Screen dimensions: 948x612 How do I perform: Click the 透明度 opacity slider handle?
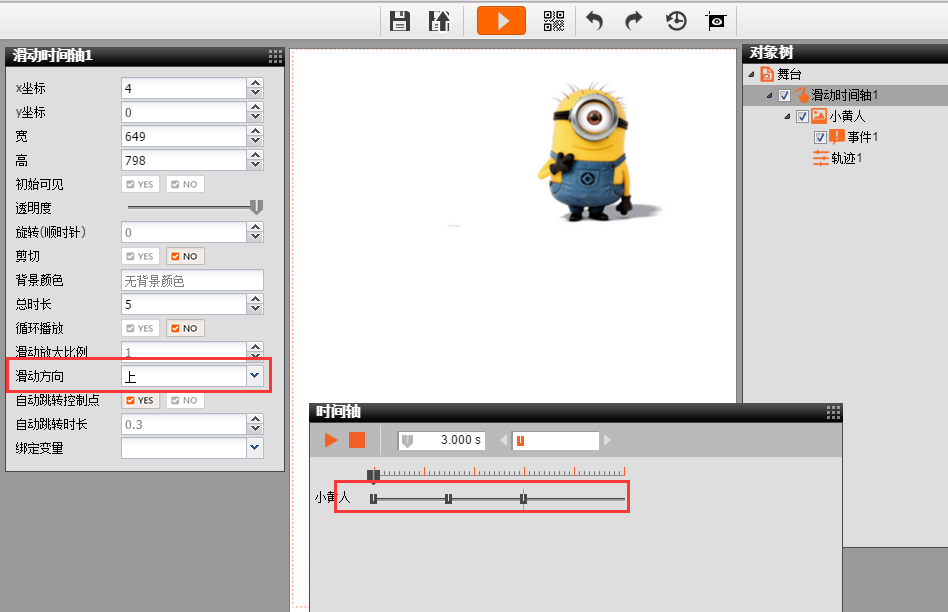[x=256, y=207]
